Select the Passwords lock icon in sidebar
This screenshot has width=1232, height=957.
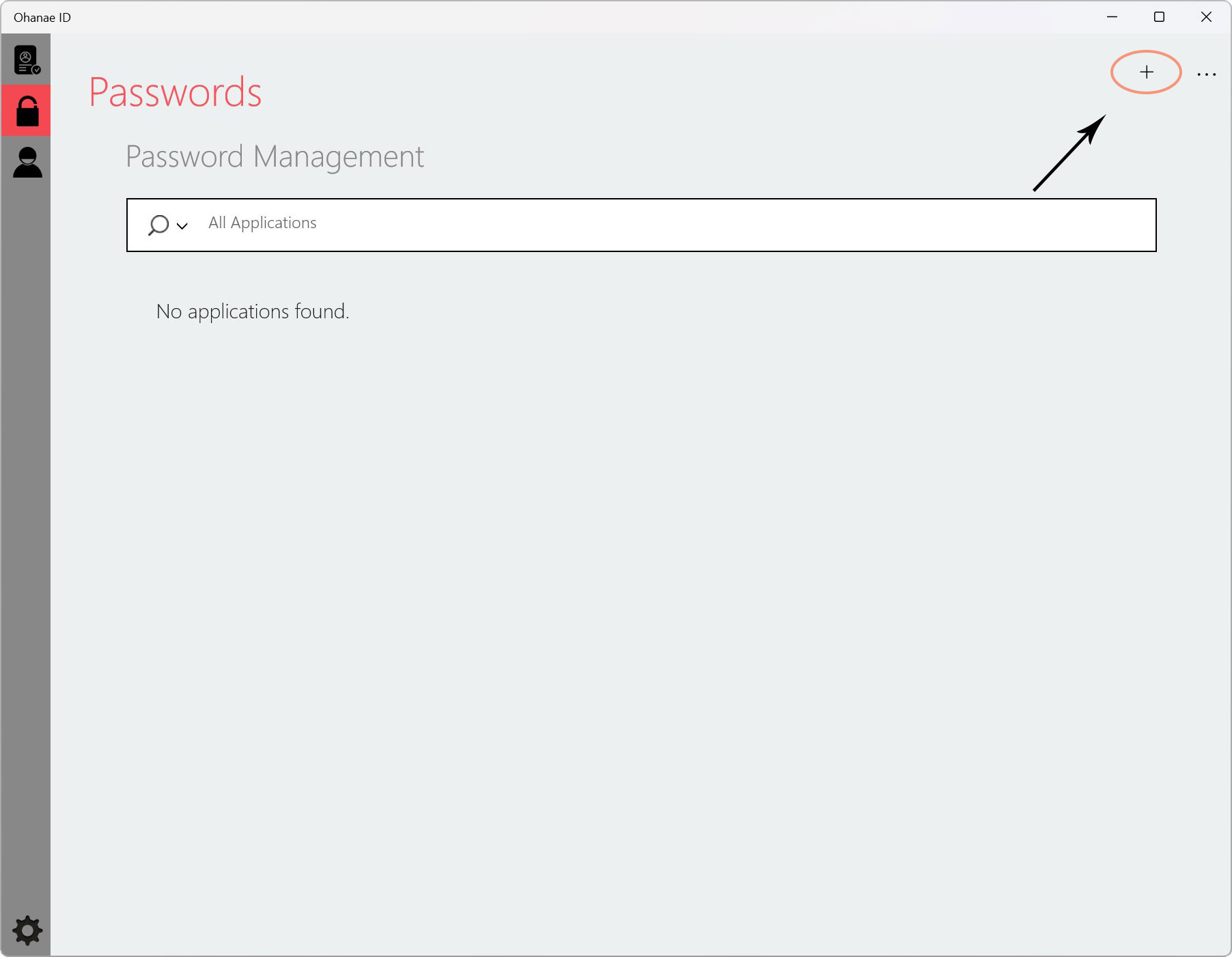point(27,111)
